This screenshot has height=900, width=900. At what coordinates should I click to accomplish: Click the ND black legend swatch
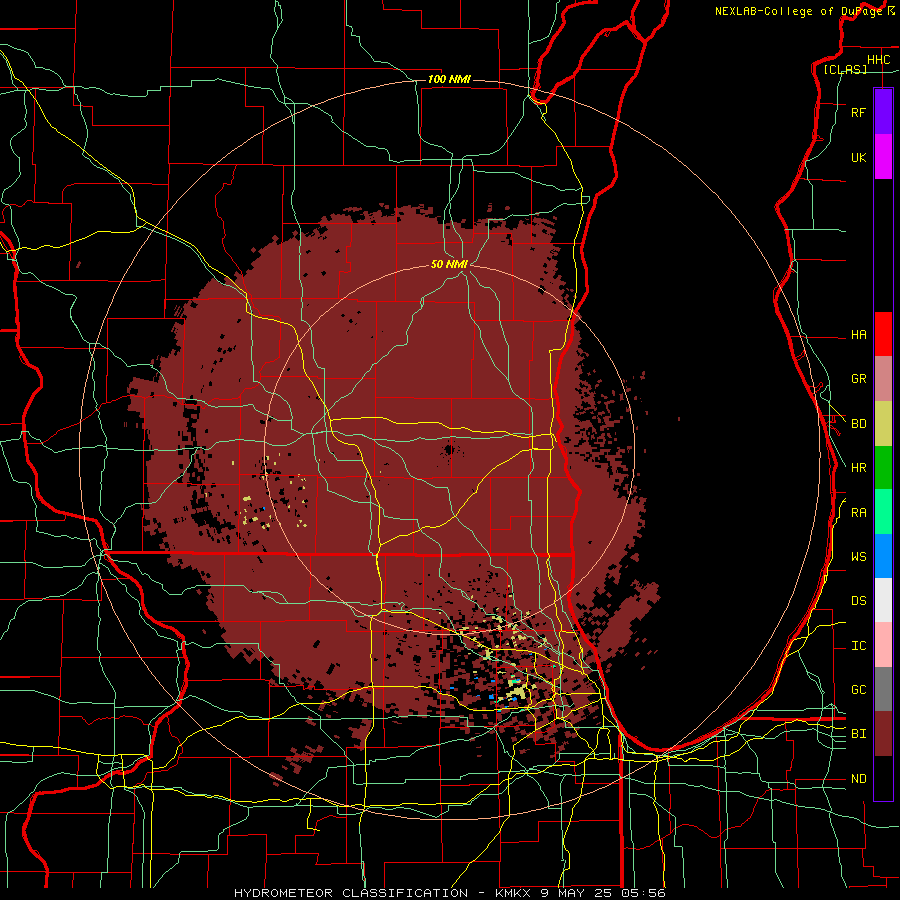point(883,778)
